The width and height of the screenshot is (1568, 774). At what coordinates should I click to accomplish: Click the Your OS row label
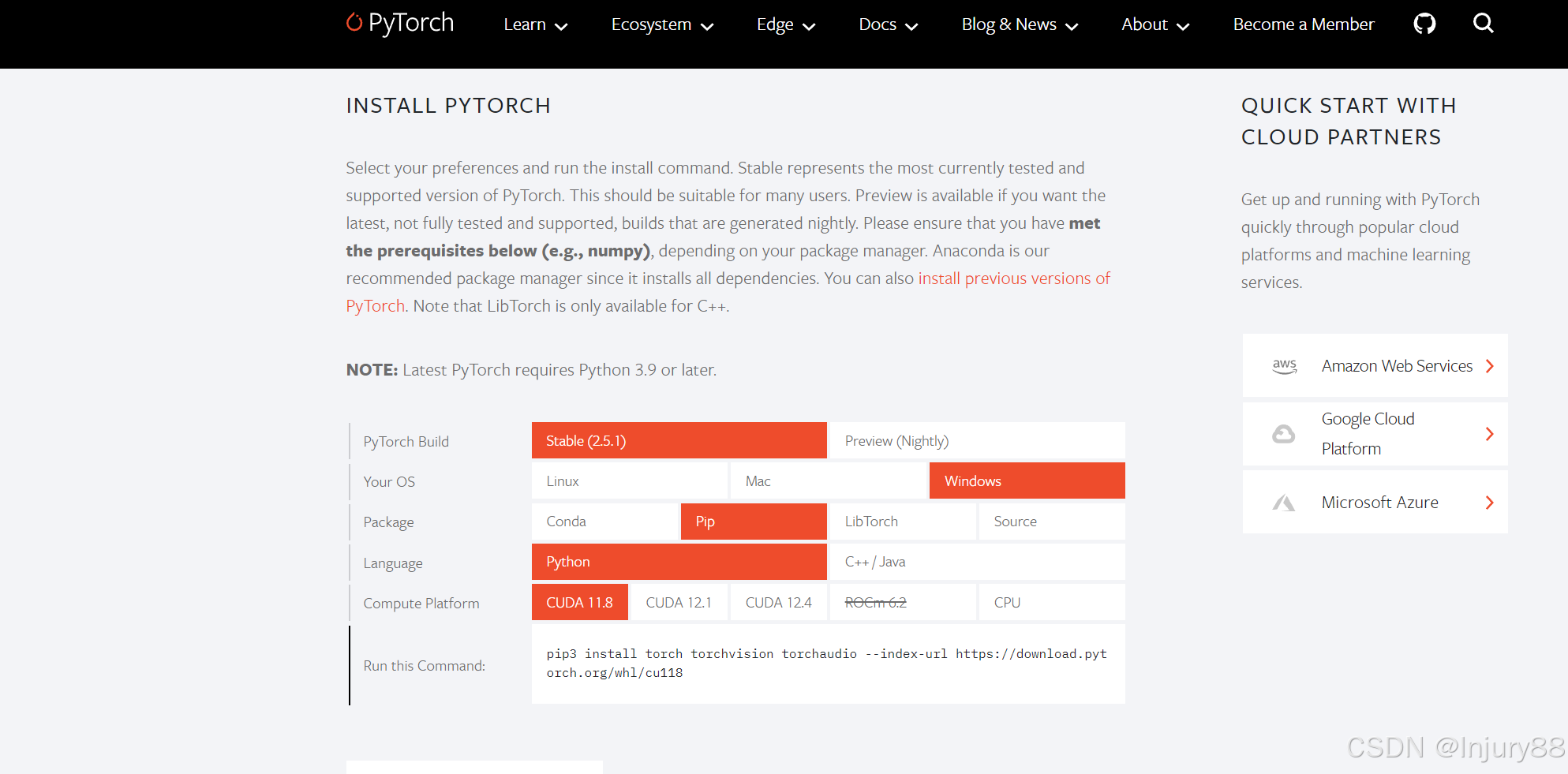point(389,481)
